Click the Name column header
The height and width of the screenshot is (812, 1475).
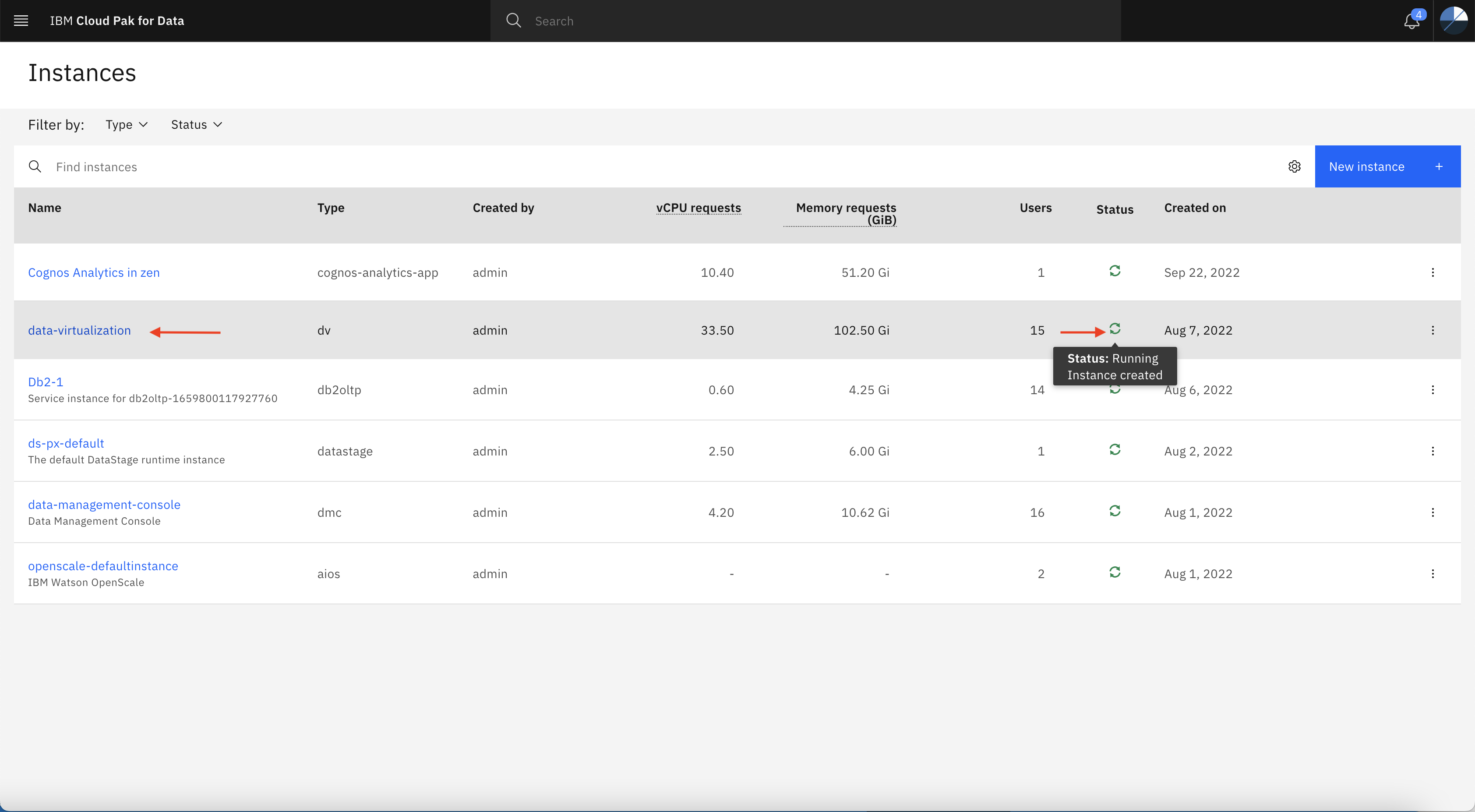45,208
